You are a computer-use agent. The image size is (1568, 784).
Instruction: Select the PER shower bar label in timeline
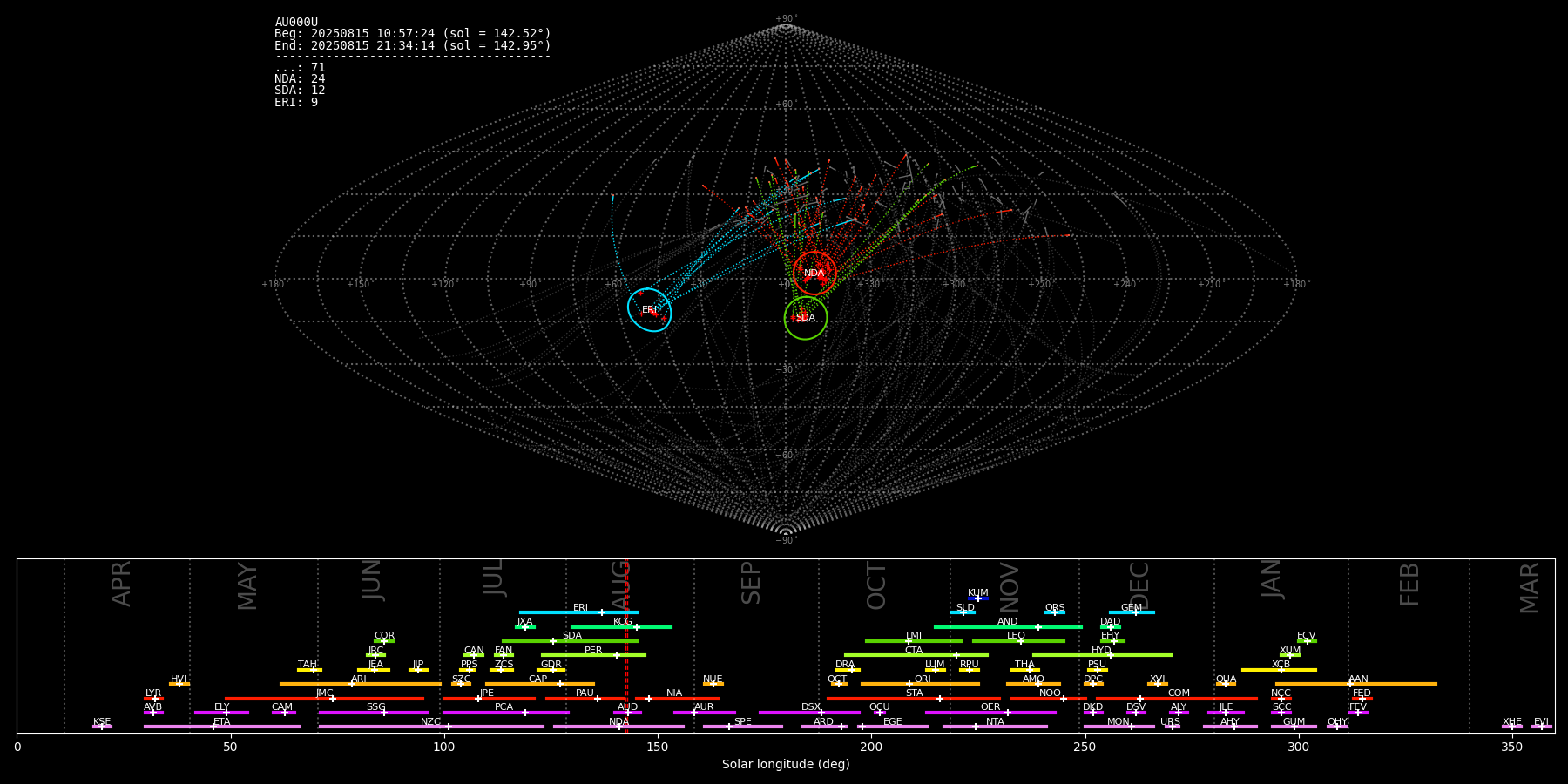(593, 651)
